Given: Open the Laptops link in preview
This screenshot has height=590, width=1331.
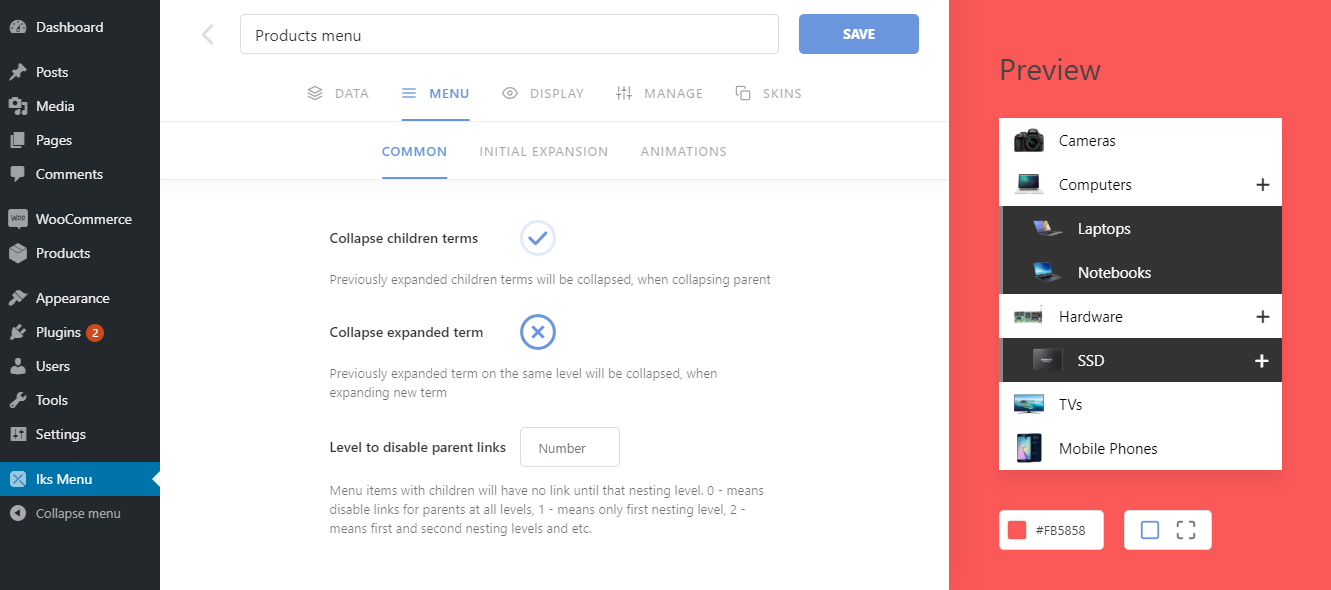Looking at the screenshot, I should pyautogui.click(x=1103, y=229).
